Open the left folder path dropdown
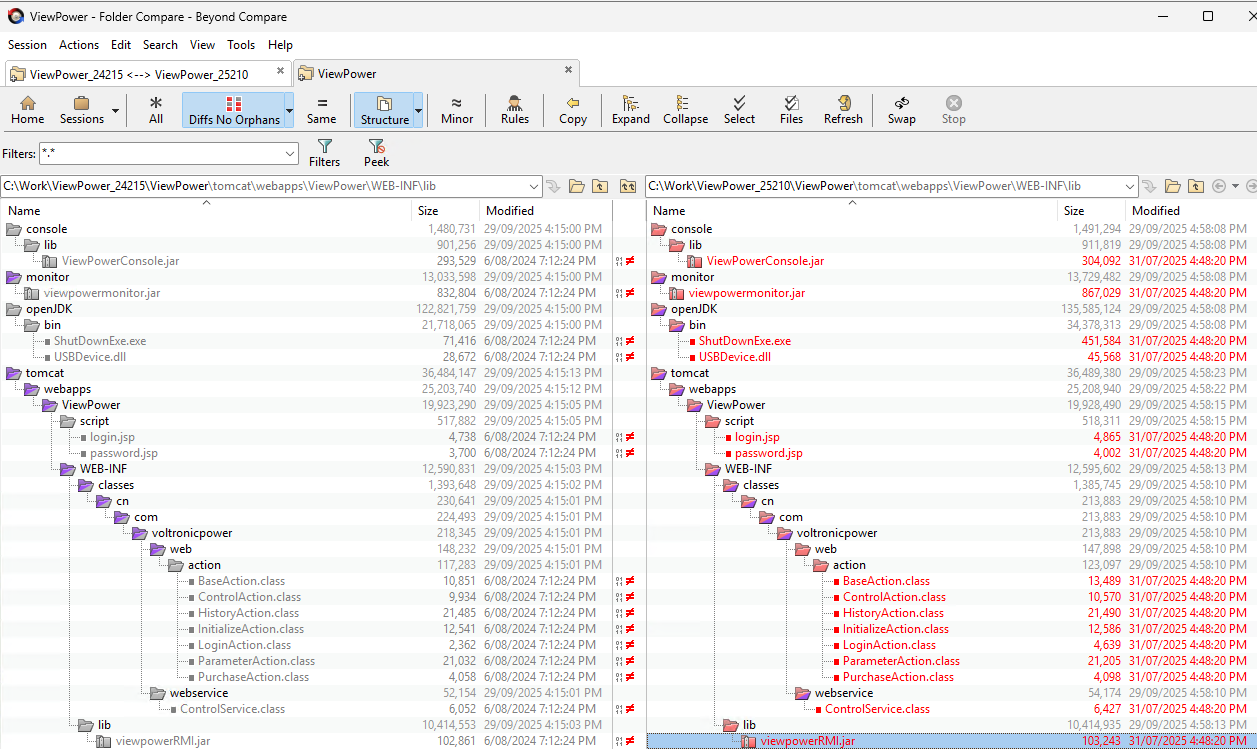This screenshot has width=1257, height=749. [533, 186]
